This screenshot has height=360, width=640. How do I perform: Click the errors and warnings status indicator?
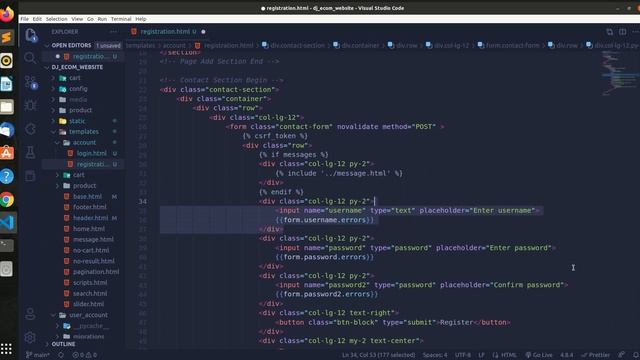coord(84,355)
